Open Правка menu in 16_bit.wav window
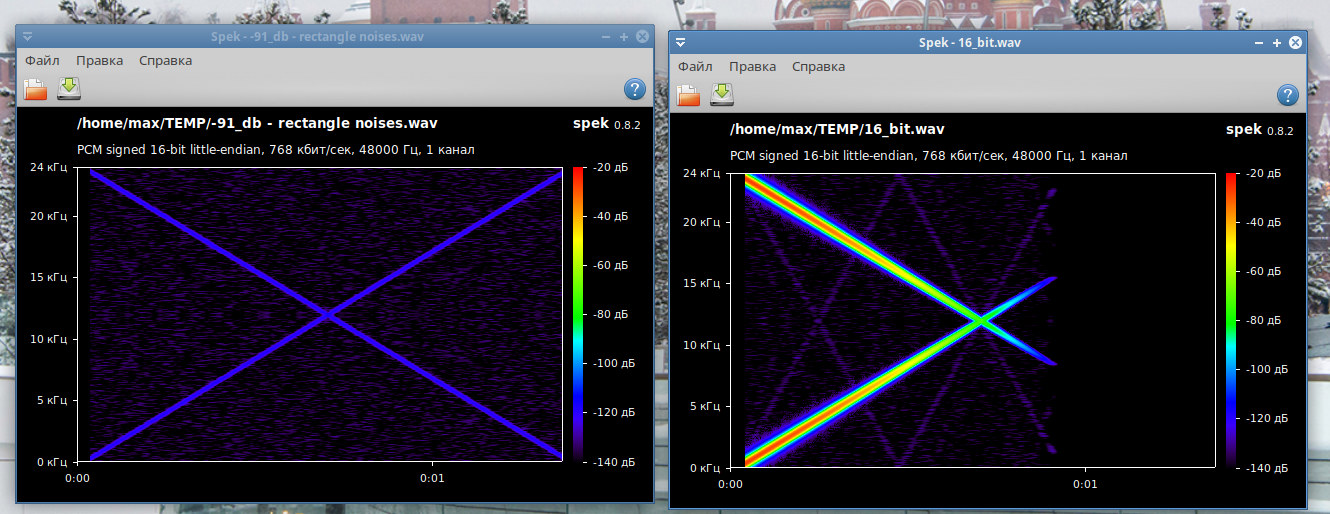 753,66
